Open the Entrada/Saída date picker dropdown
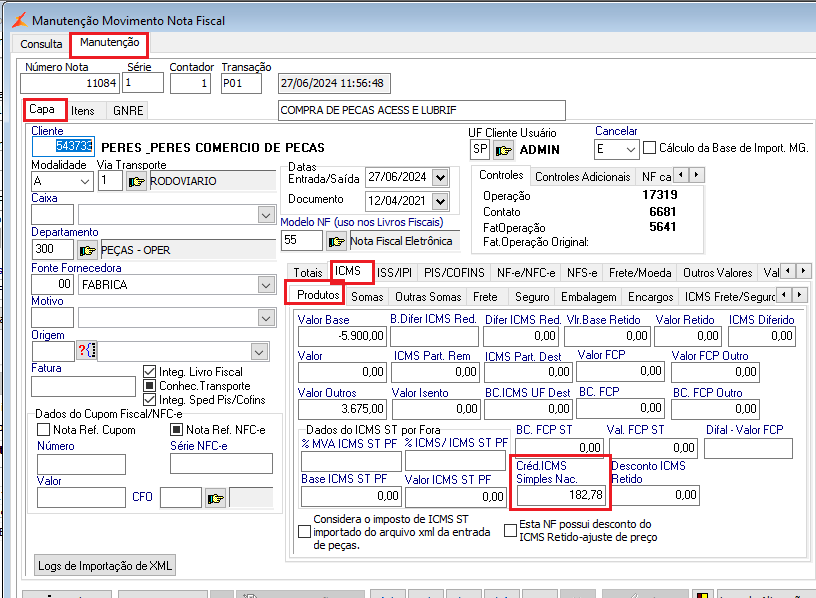Screen dimensions: 816x598 coord(440,177)
